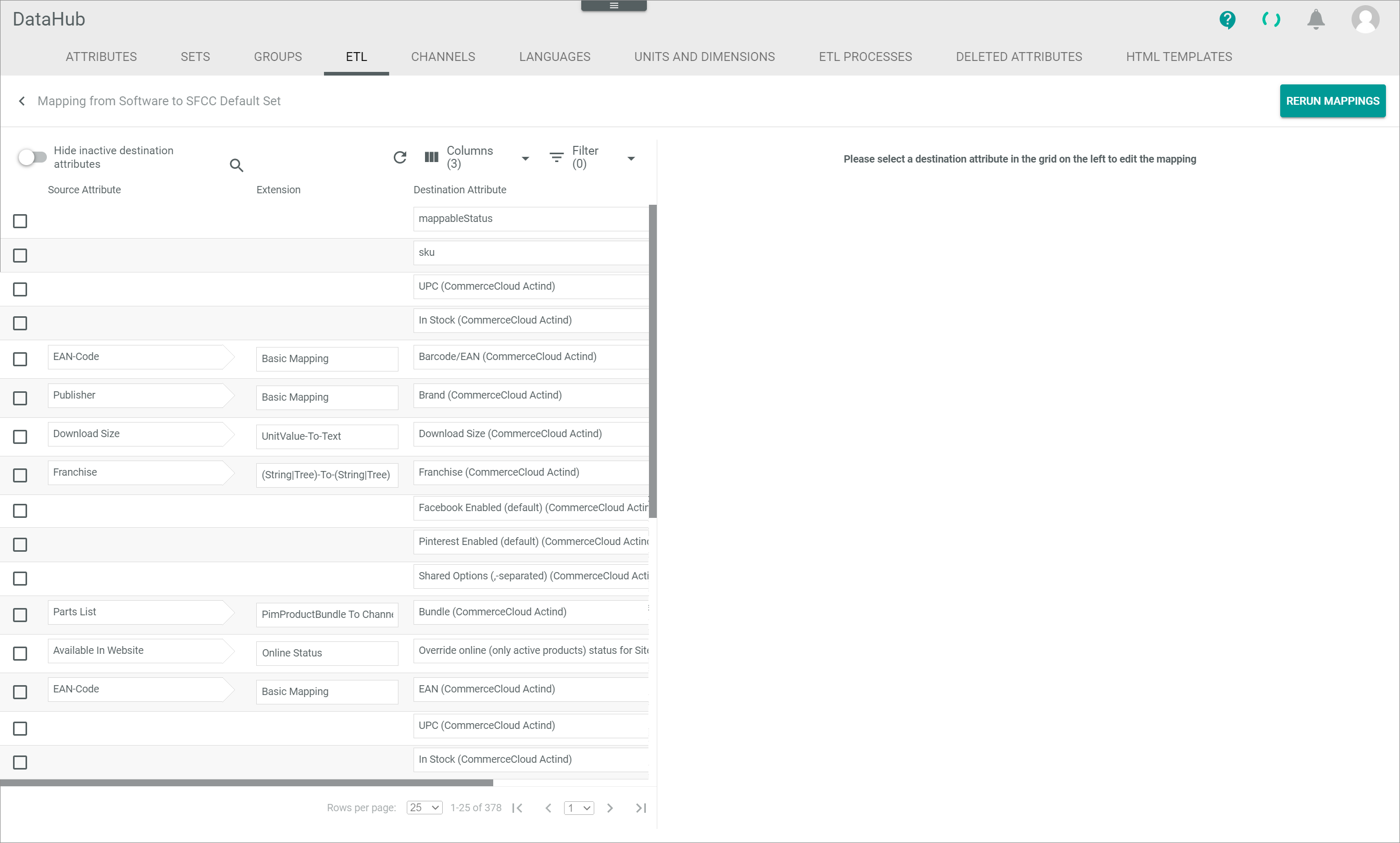Select Franchise source attribute field

coord(141,473)
